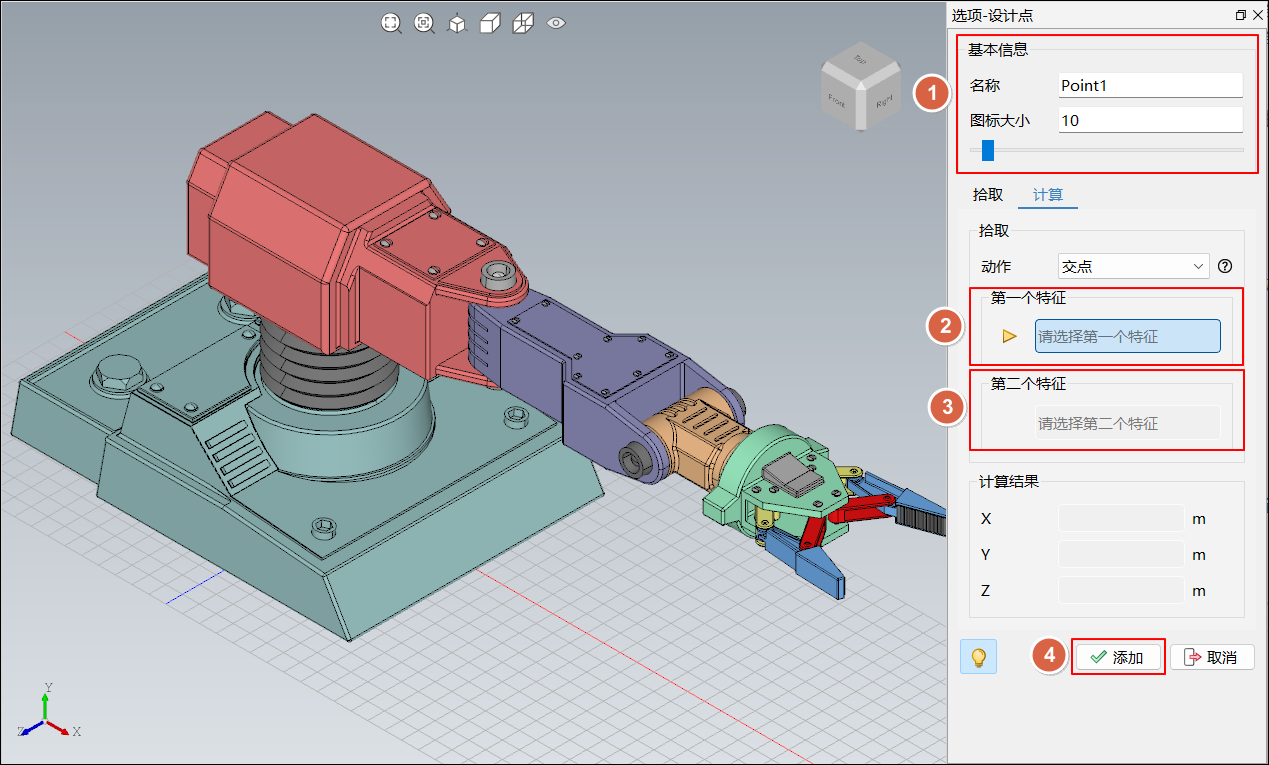The image size is (1269, 765).
Task: Click the help question mark icon
Action: (1224, 267)
